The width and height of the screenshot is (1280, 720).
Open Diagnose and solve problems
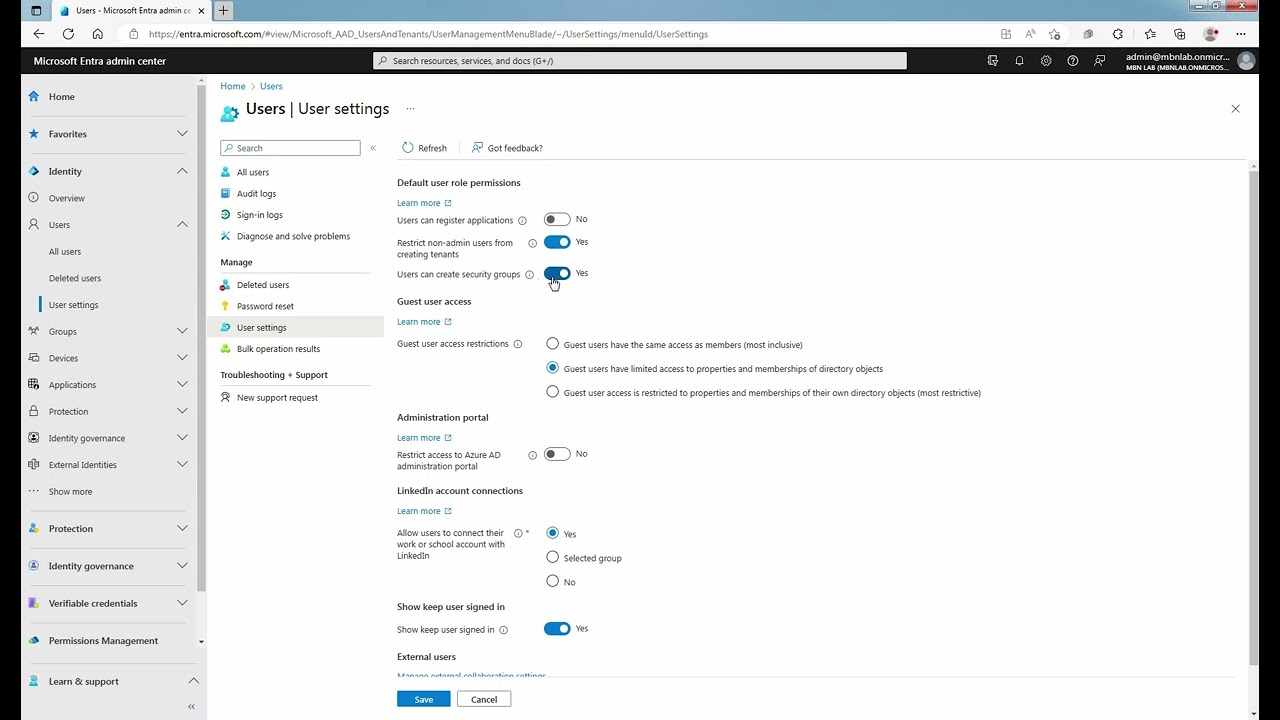click(x=295, y=236)
